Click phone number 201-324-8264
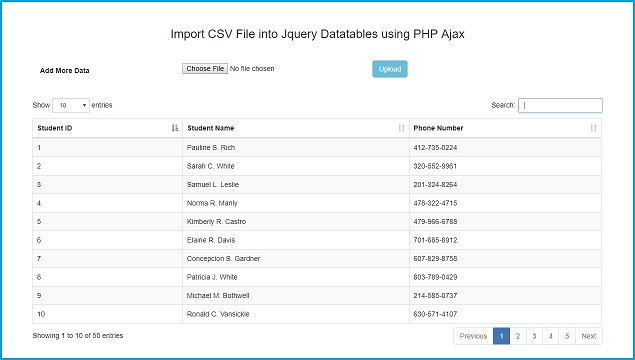635x360 pixels. pyautogui.click(x=435, y=185)
